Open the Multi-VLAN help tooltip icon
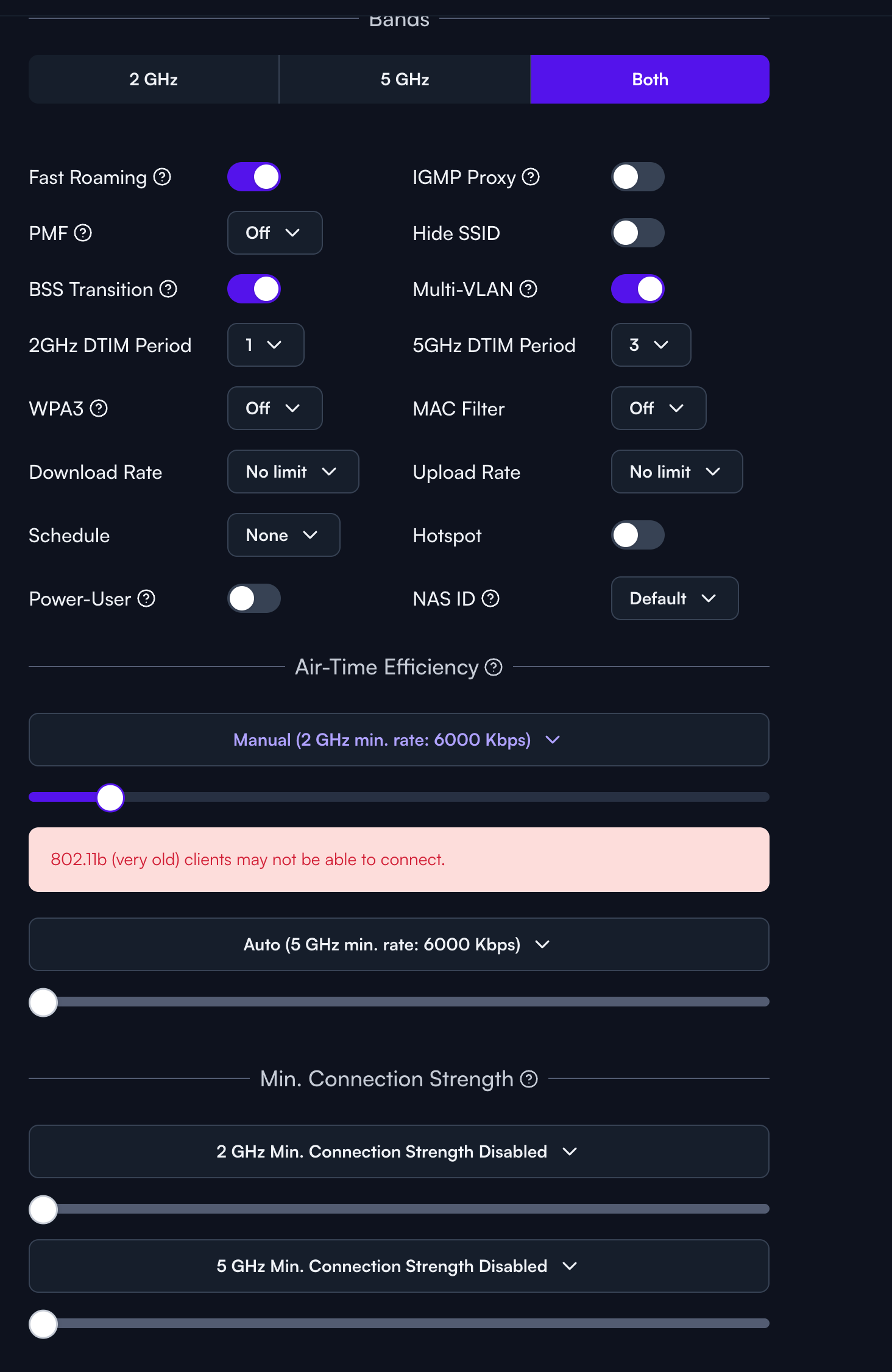Viewport: 892px width, 1372px height. 528,289
